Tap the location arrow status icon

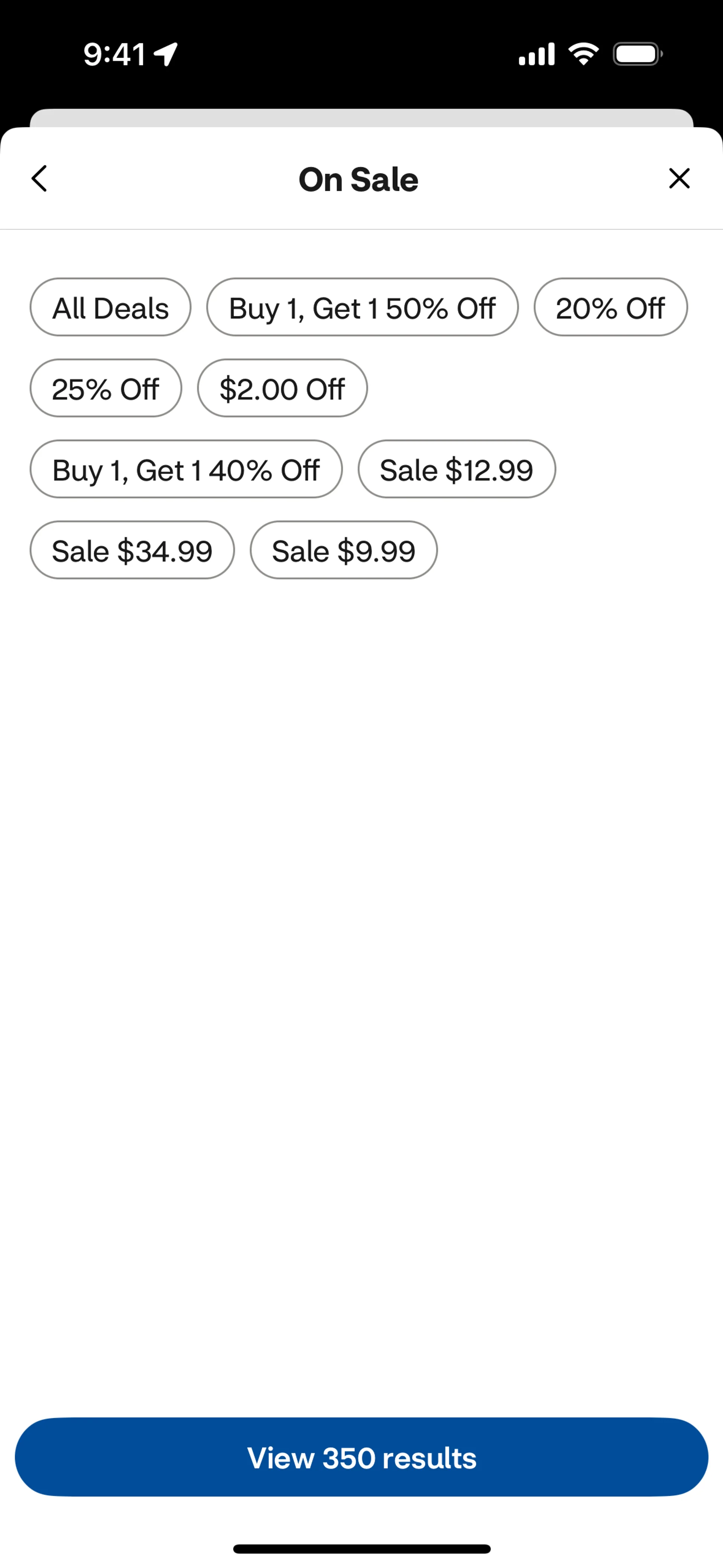coord(166,54)
